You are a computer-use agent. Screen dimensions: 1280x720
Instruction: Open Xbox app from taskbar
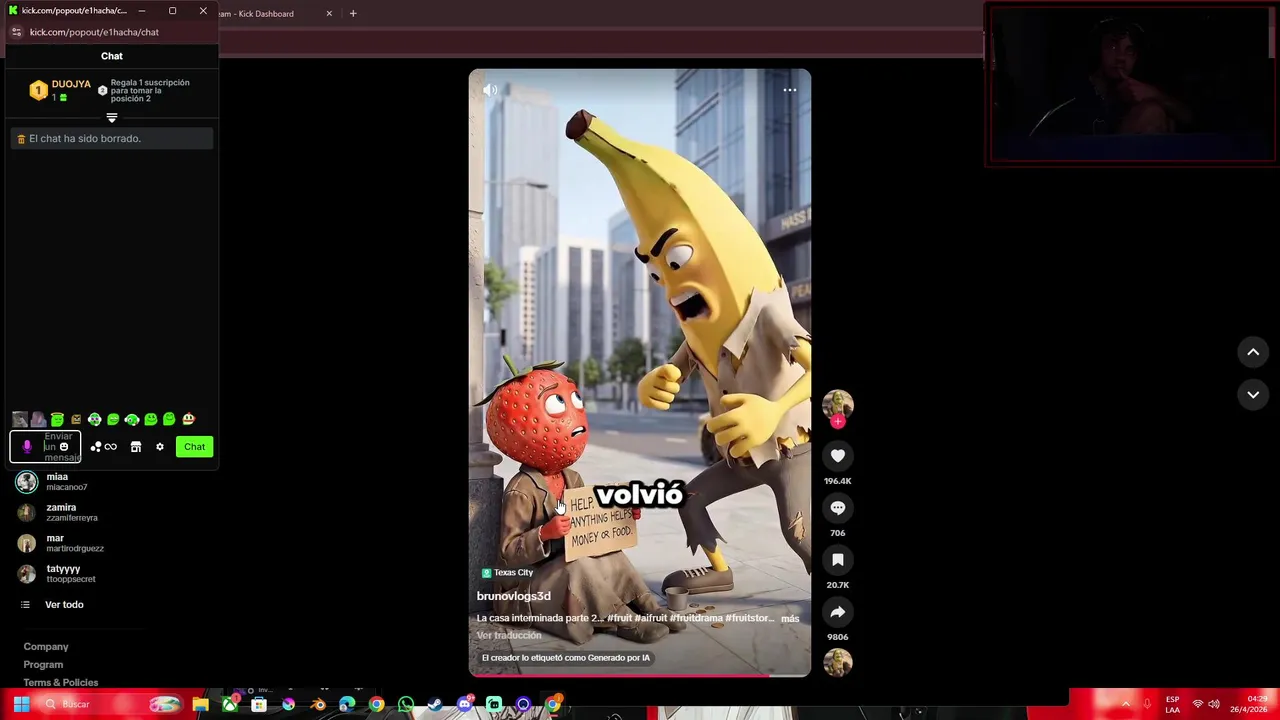click(230, 705)
